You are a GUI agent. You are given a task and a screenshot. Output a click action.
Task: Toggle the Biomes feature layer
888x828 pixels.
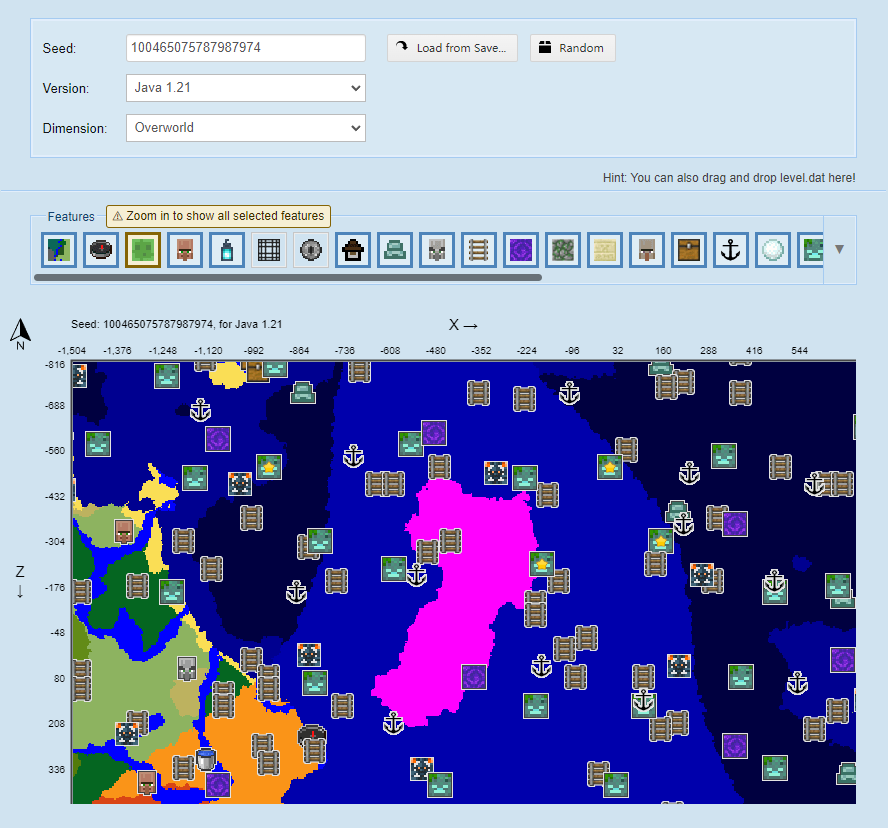coord(59,250)
